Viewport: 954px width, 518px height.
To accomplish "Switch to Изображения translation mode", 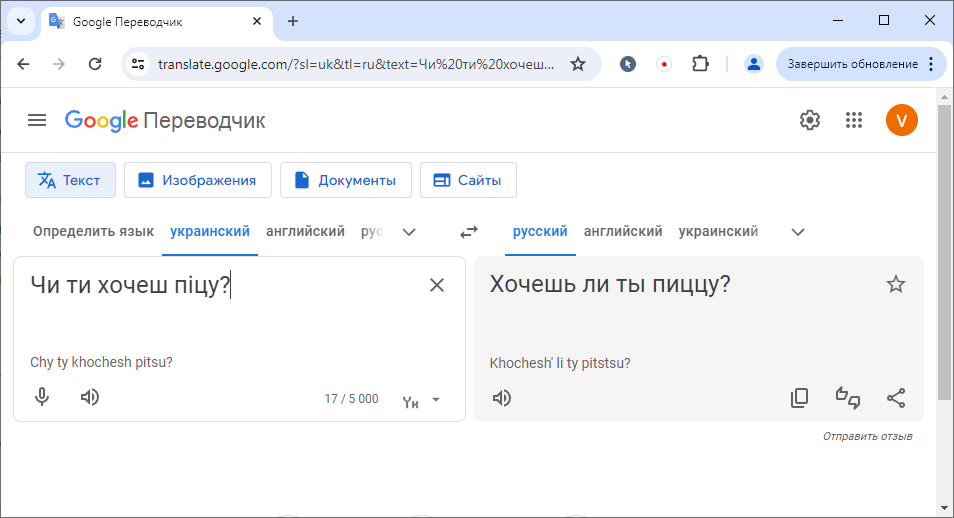I will (x=197, y=180).
